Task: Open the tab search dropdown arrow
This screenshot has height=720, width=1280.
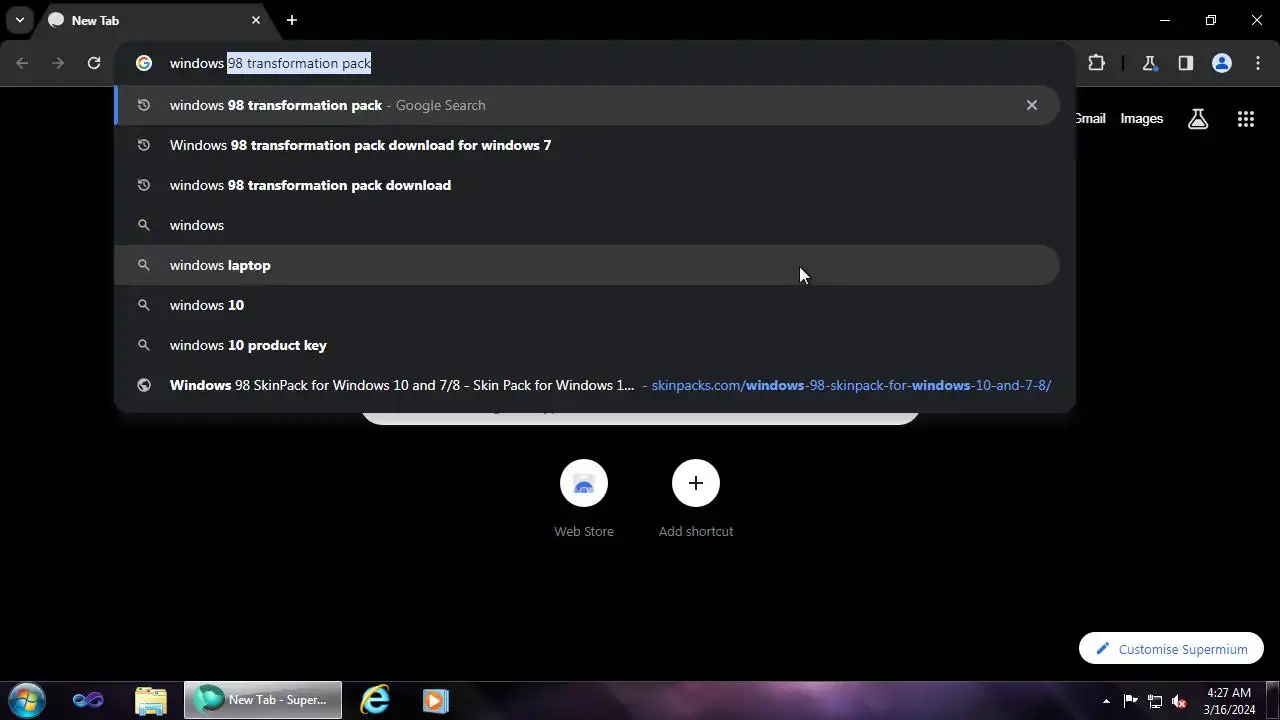Action: (20, 20)
